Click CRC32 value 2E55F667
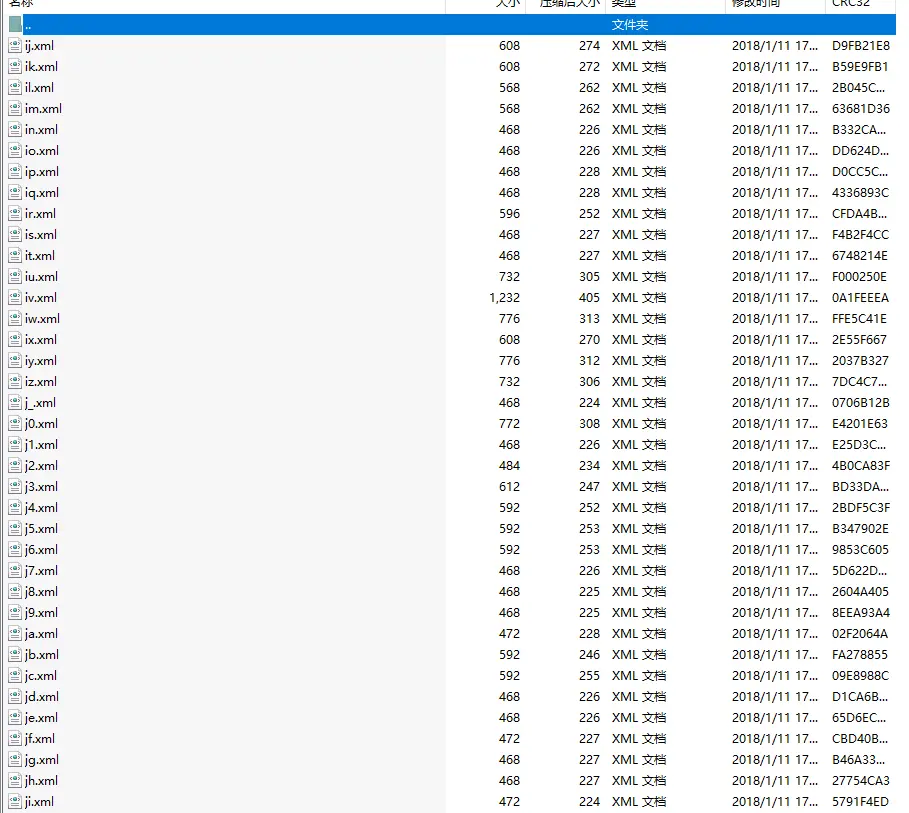 pos(859,340)
